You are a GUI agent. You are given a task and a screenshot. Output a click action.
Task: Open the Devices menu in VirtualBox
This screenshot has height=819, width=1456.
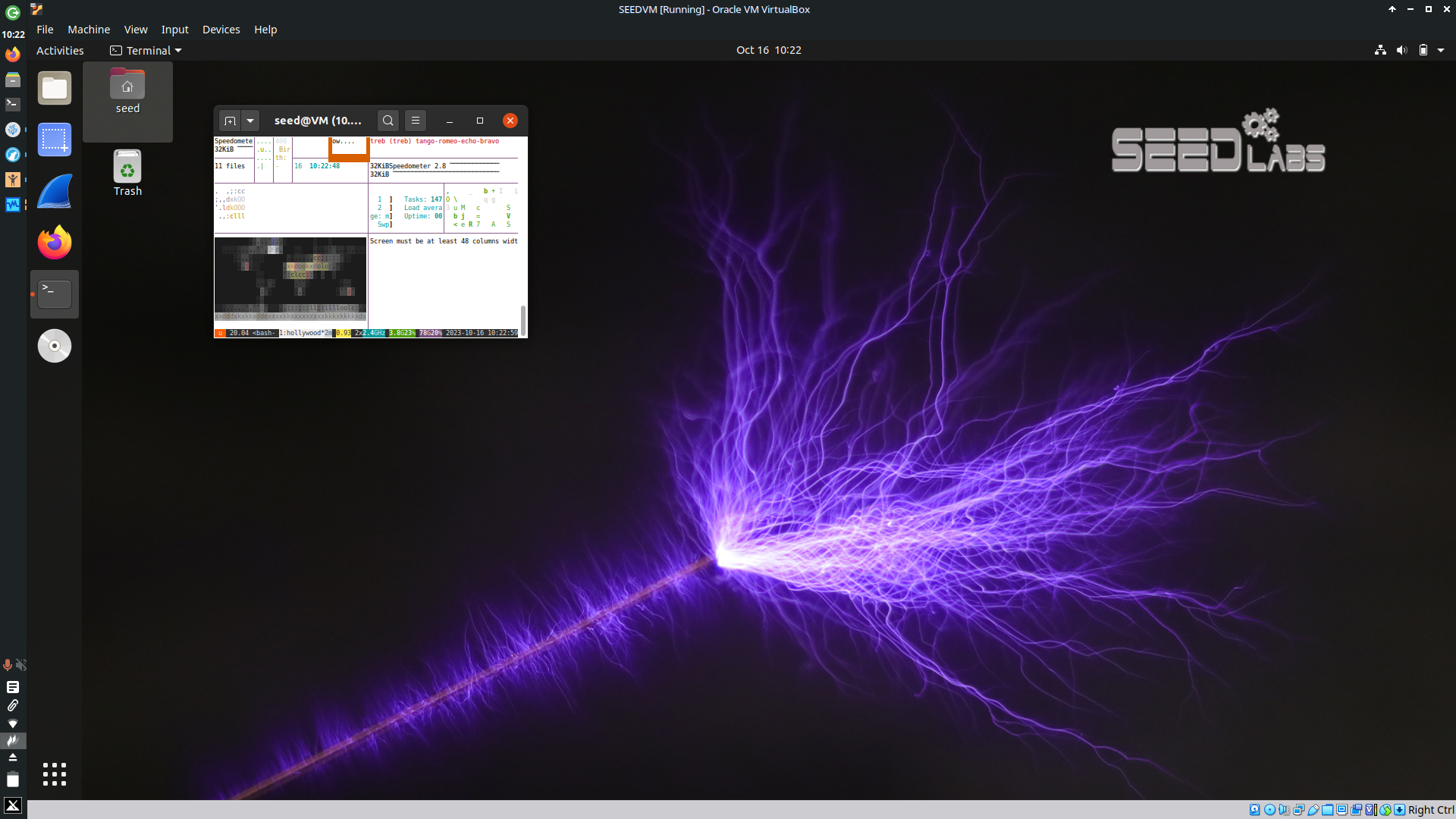point(221,30)
